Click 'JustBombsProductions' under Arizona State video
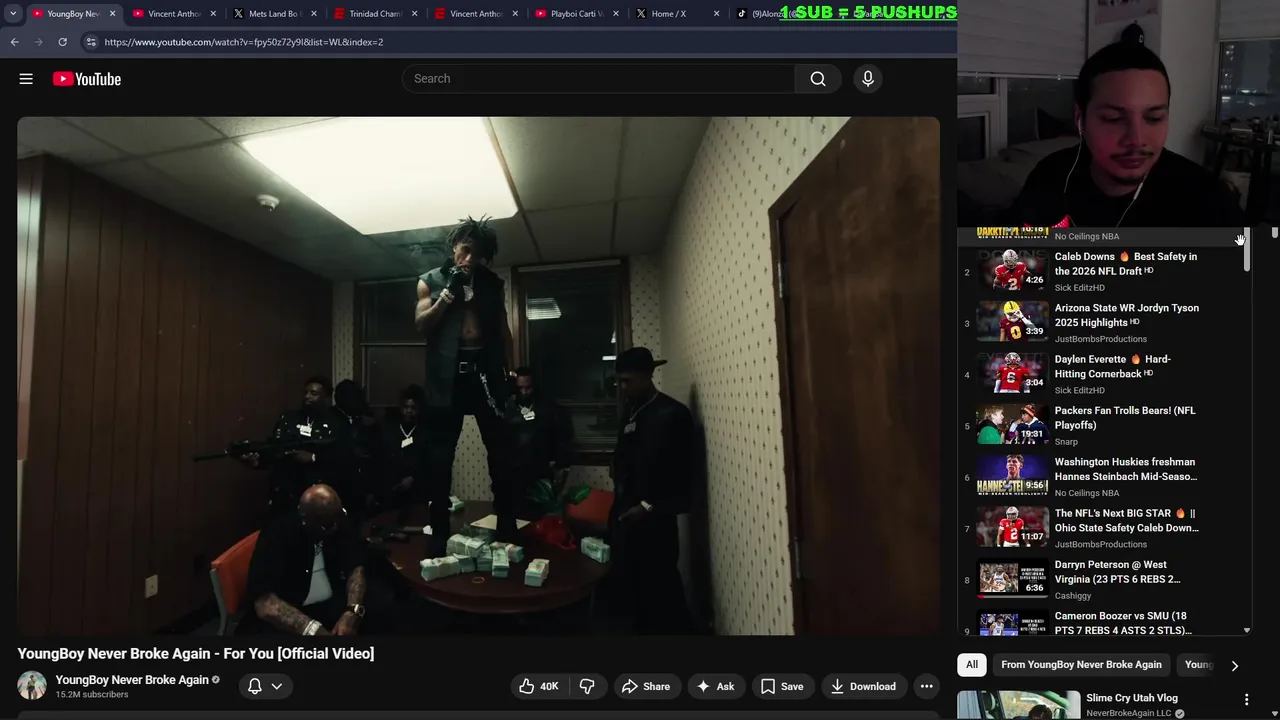 click(1101, 339)
